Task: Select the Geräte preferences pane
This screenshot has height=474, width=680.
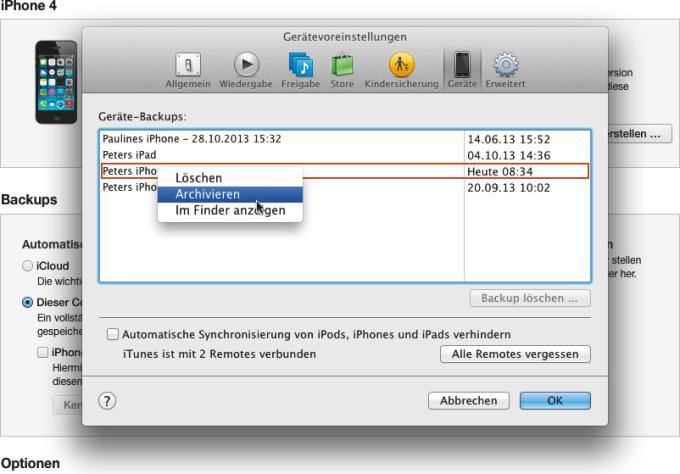Action: click(x=462, y=70)
